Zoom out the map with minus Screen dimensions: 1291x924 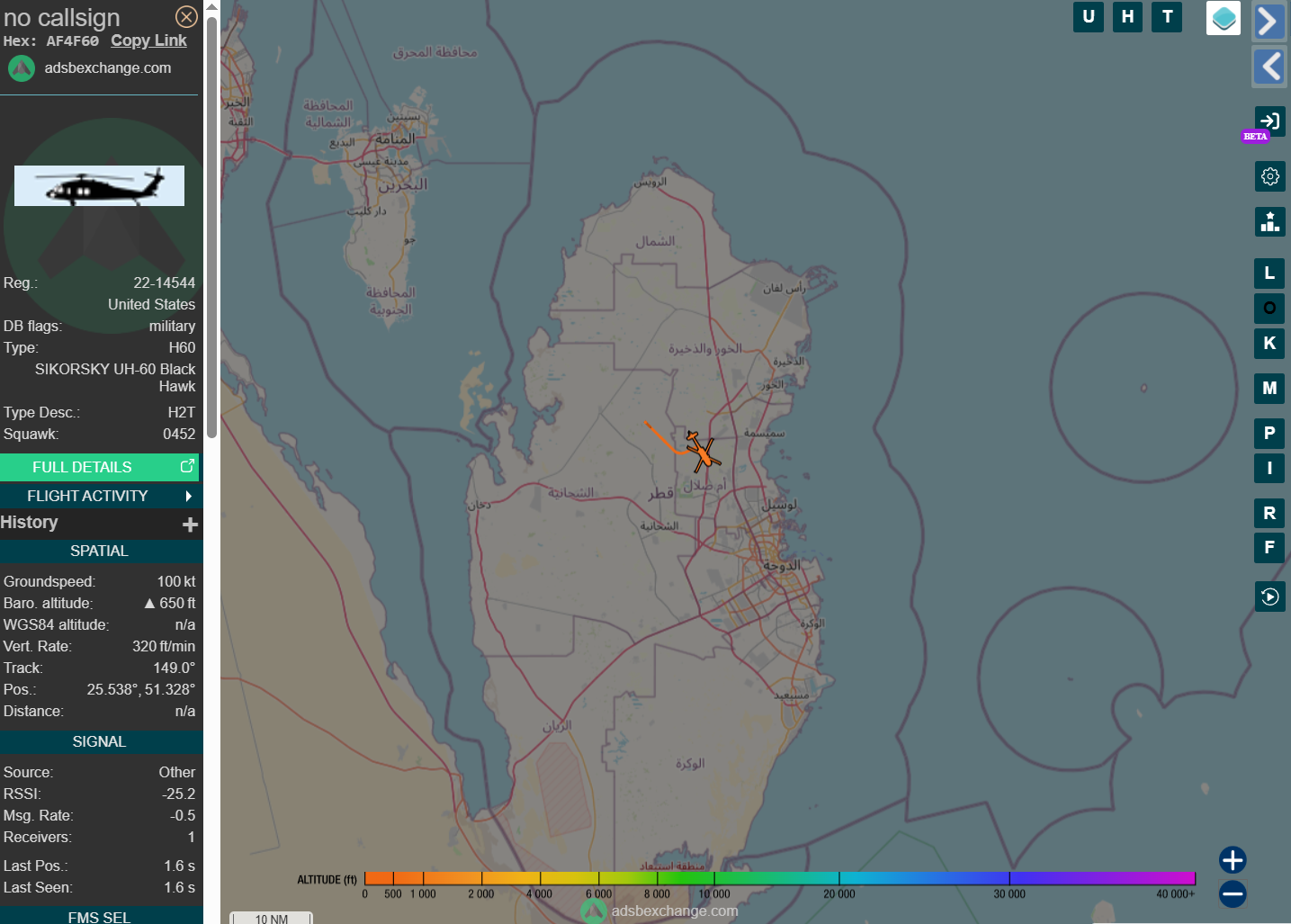pos(1233,893)
